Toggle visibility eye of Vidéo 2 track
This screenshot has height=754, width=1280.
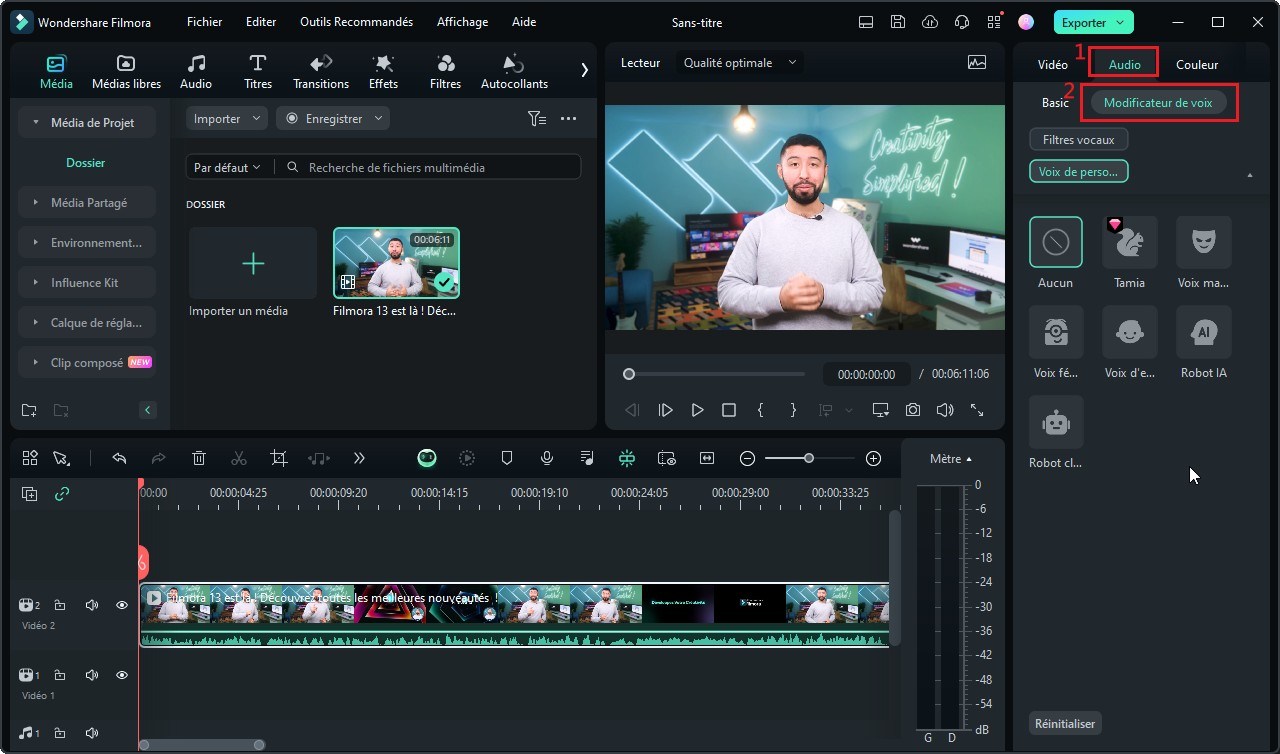(x=122, y=605)
